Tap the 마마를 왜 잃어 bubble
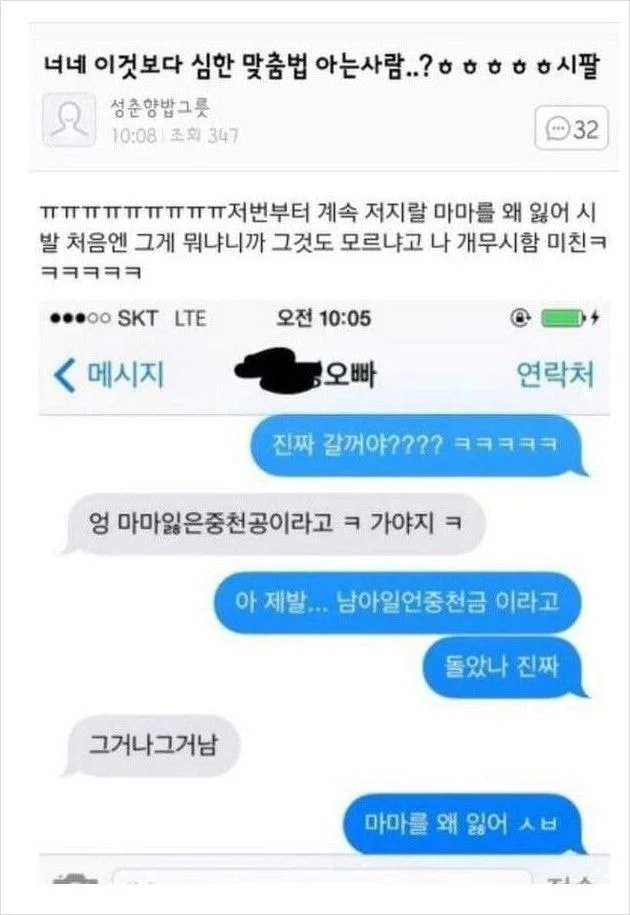Screen dimensions: 630x915 coord(461,823)
